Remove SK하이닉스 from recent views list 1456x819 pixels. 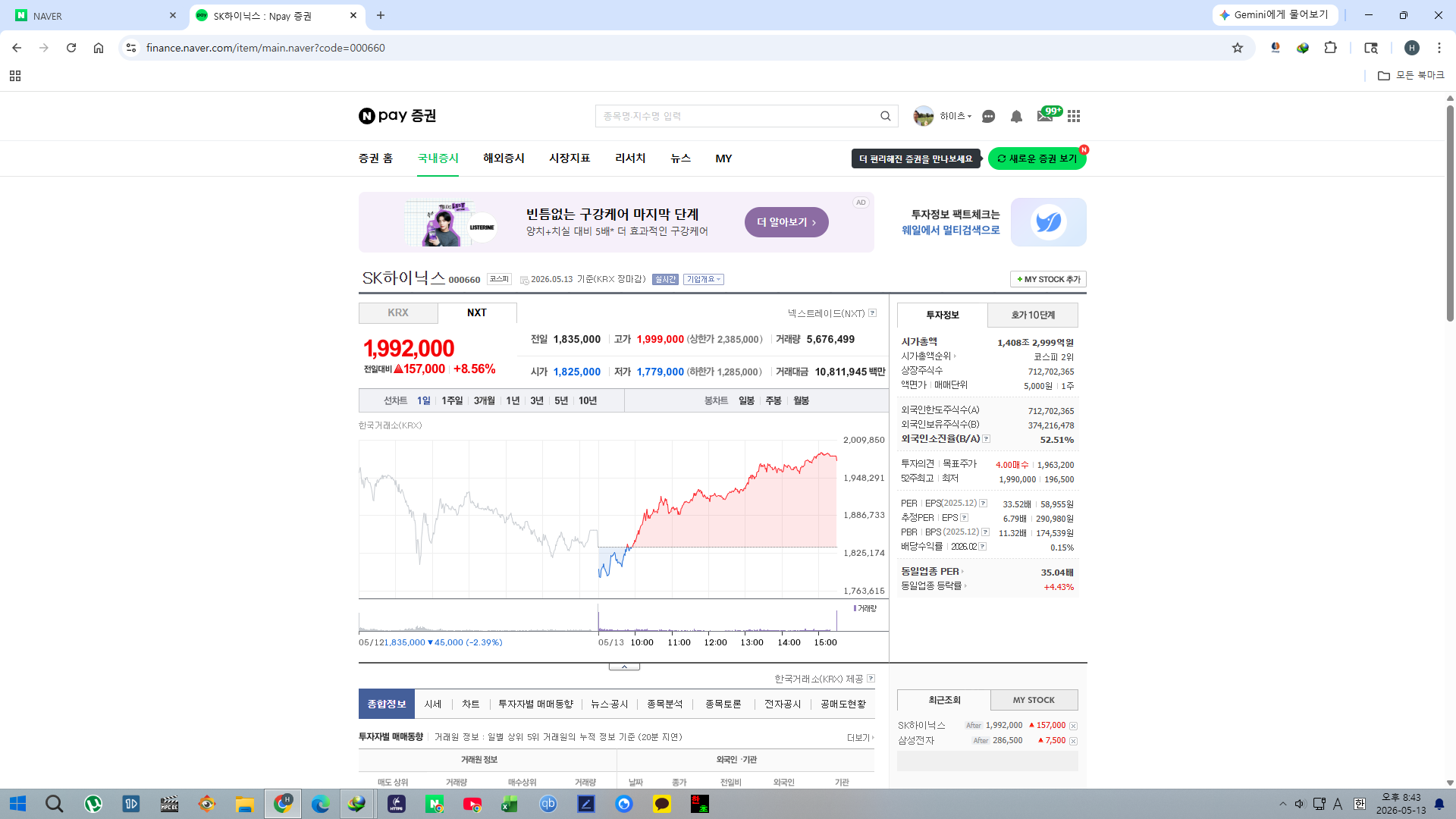click(1073, 726)
